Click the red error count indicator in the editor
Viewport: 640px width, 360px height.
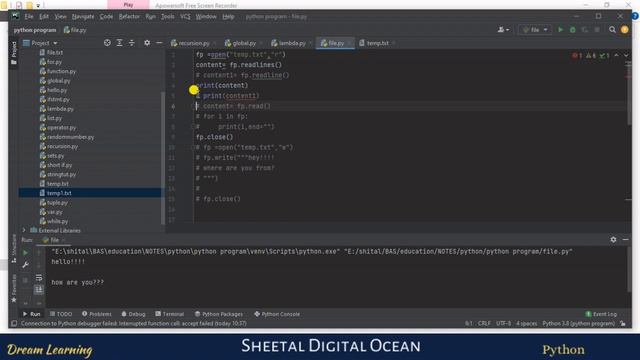click(x=577, y=56)
